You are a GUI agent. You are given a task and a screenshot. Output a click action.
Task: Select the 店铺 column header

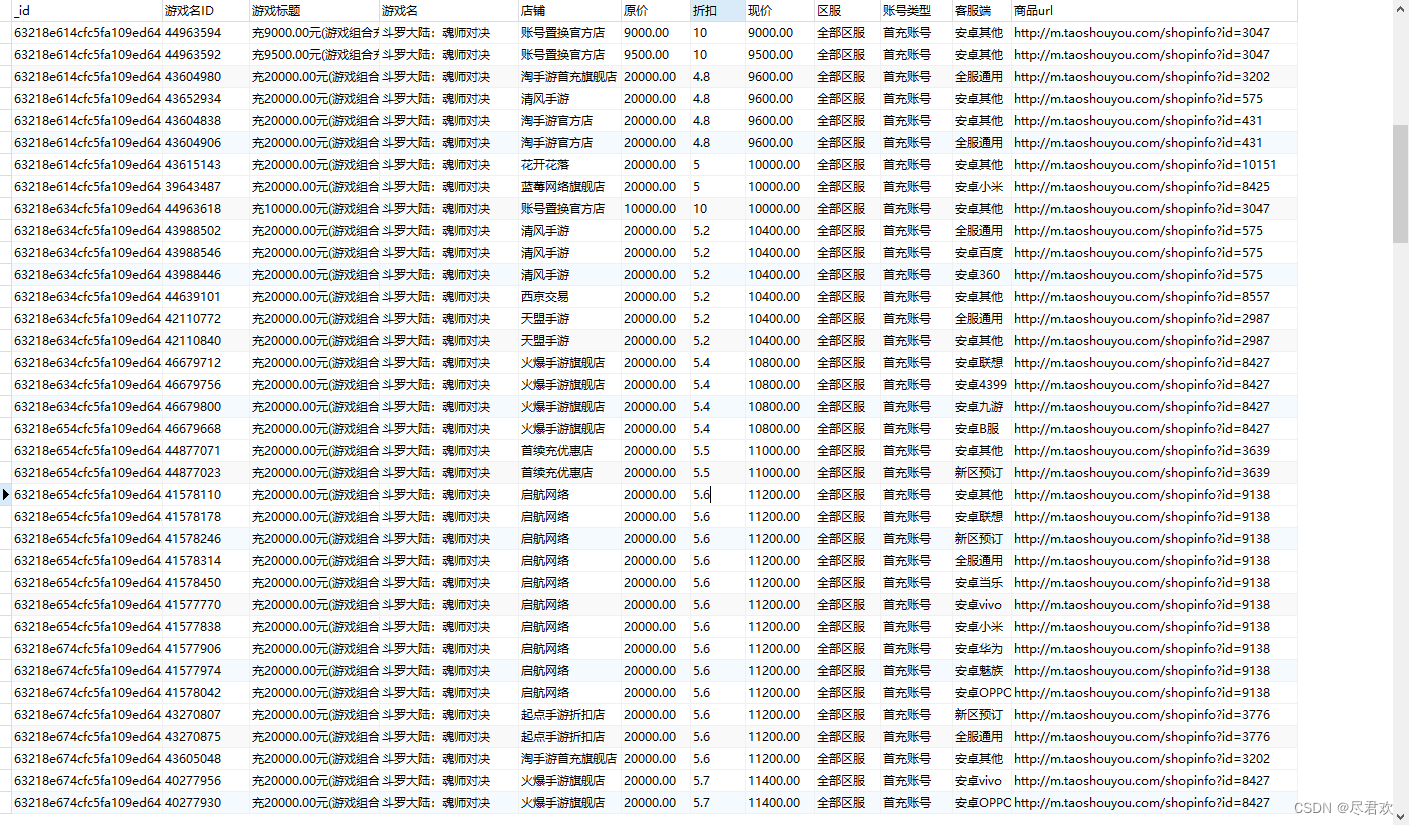pyautogui.click(x=570, y=11)
